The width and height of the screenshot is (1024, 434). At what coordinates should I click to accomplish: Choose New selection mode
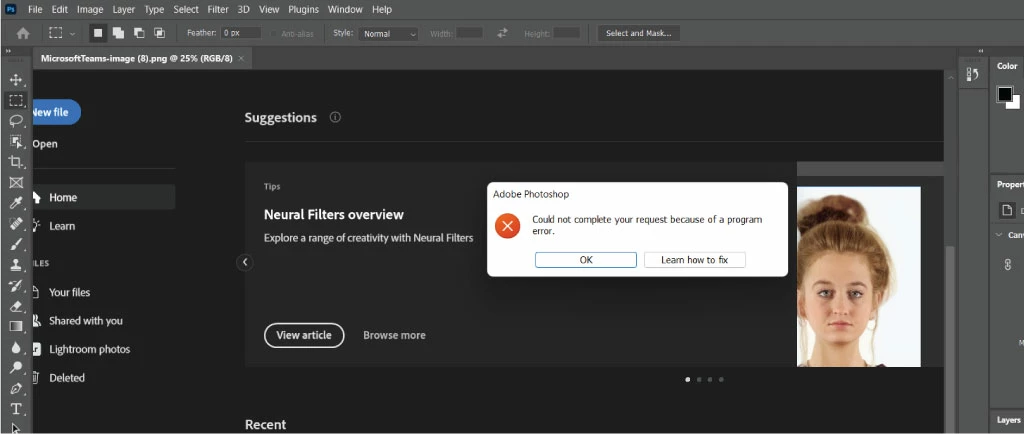click(98, 33)
